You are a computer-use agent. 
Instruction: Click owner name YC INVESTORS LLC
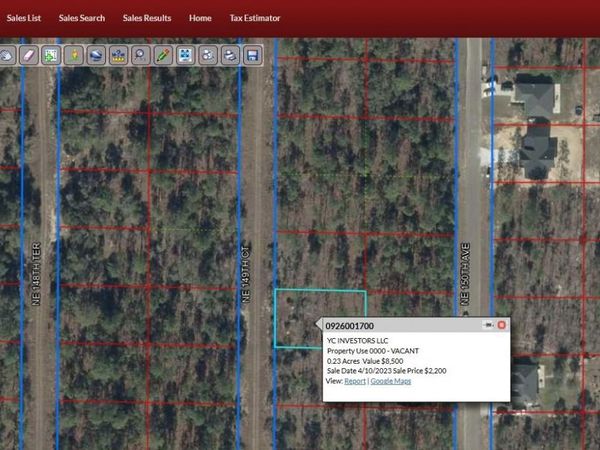[357, 341]
